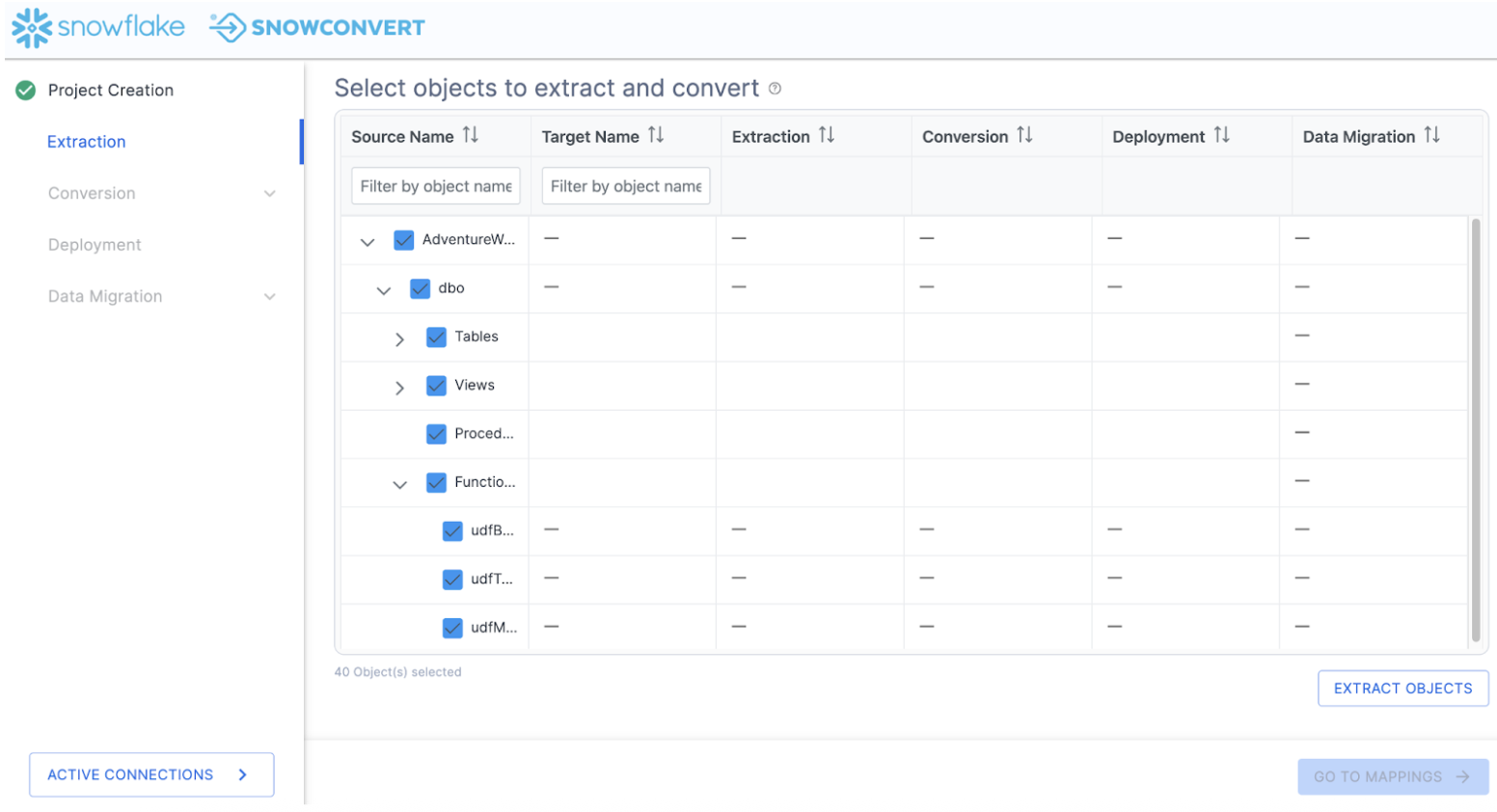Uncheck the AdventureWorks database checkbox
1497x812 pixels.
pos(404,240)
